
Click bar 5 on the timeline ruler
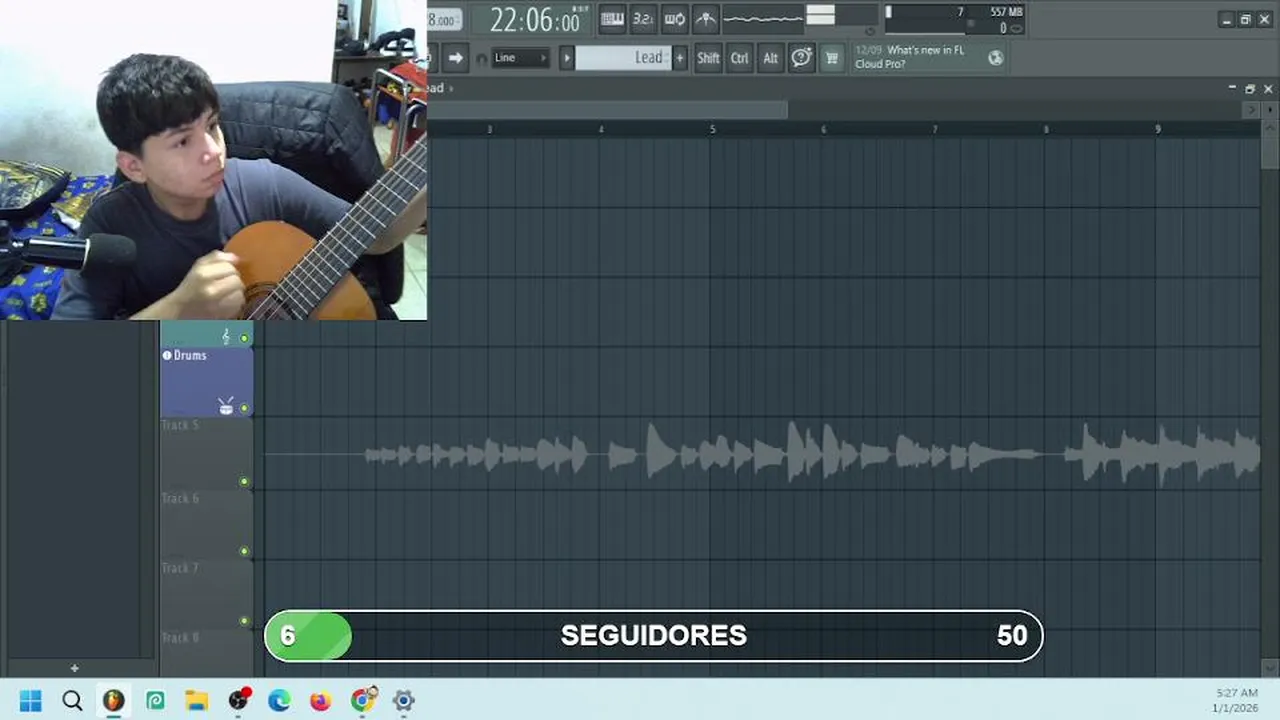[712, 130]
